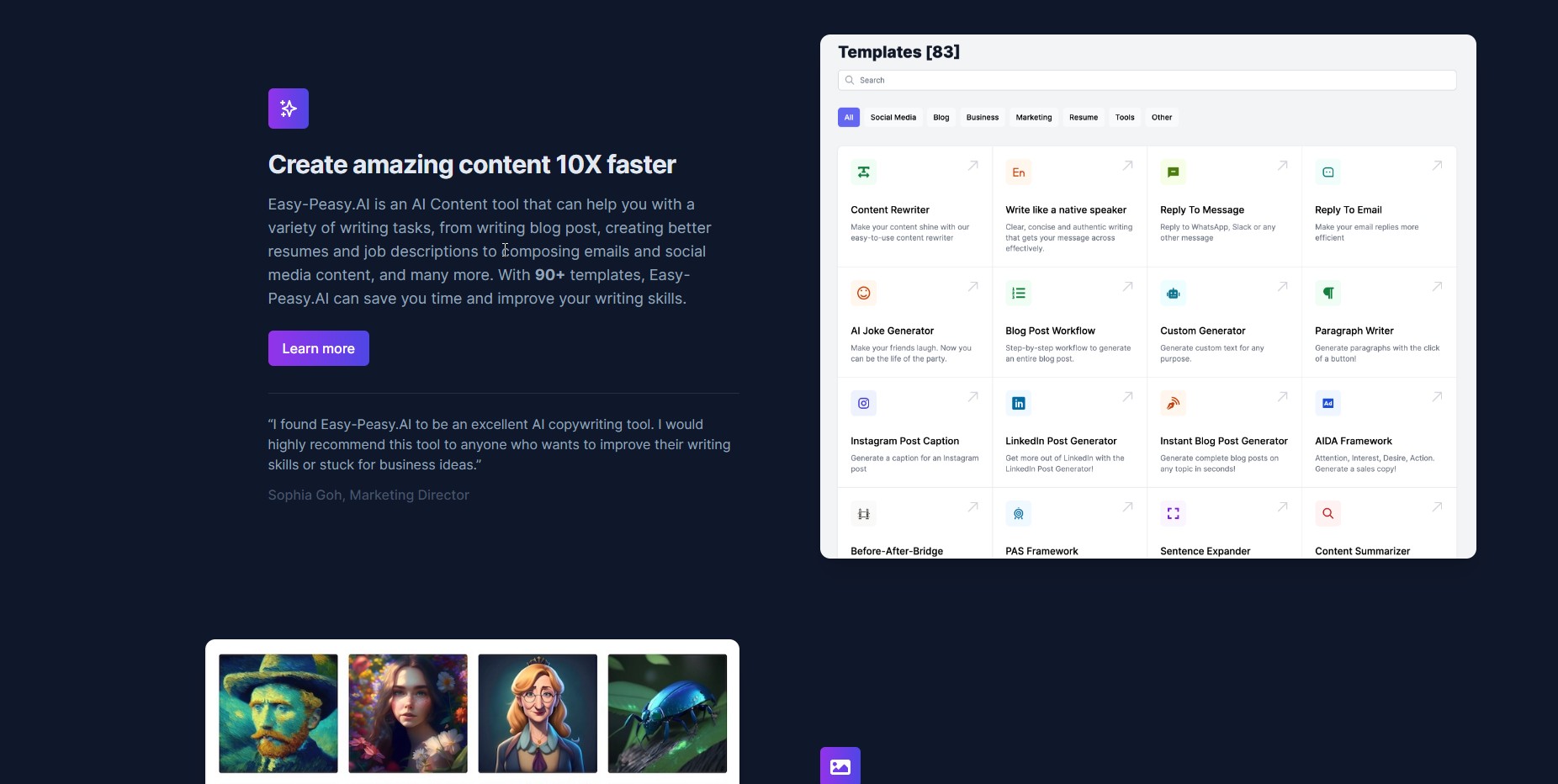Open the Instagram Post Caption icon

(863, 404)
